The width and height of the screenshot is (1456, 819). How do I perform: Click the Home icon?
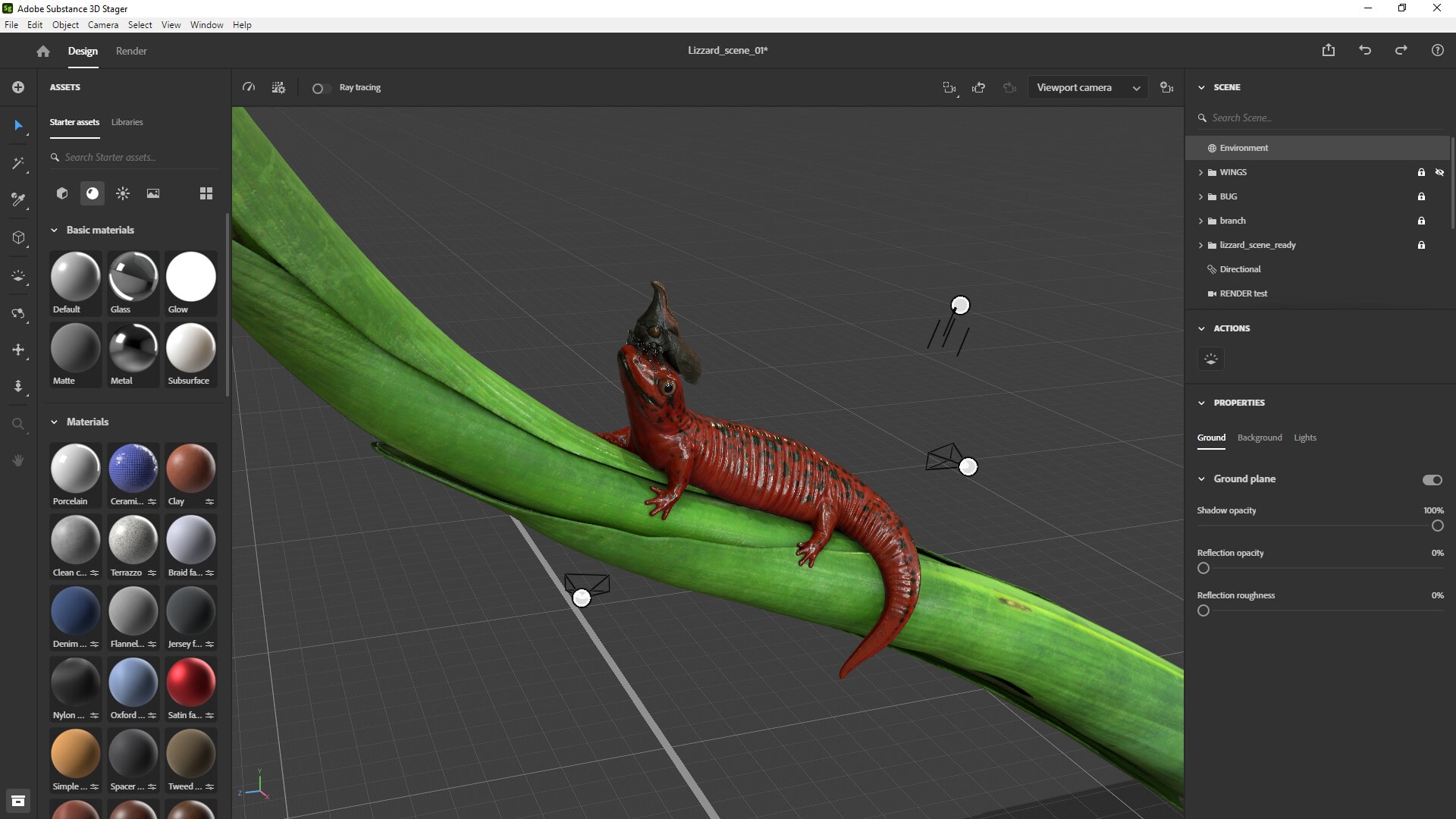(x=43, y=51)
